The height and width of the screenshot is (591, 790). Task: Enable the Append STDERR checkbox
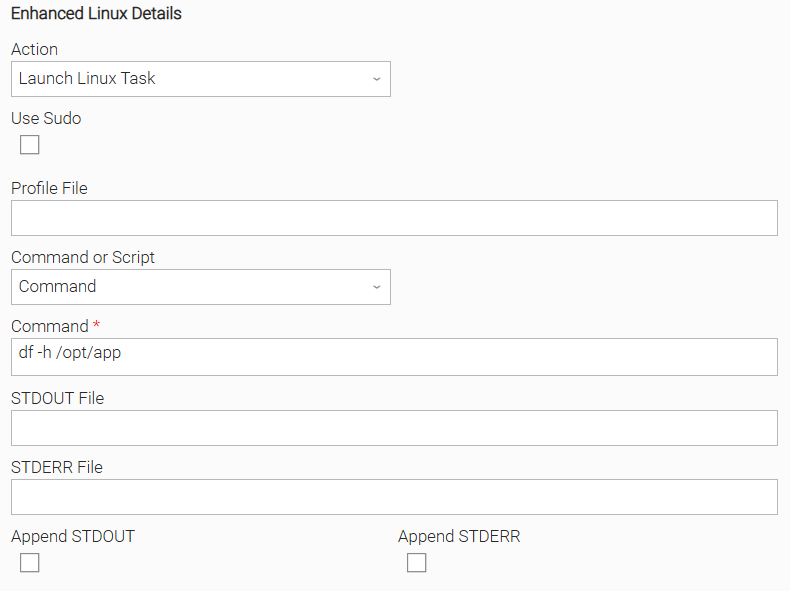click(x=416, y=562)
